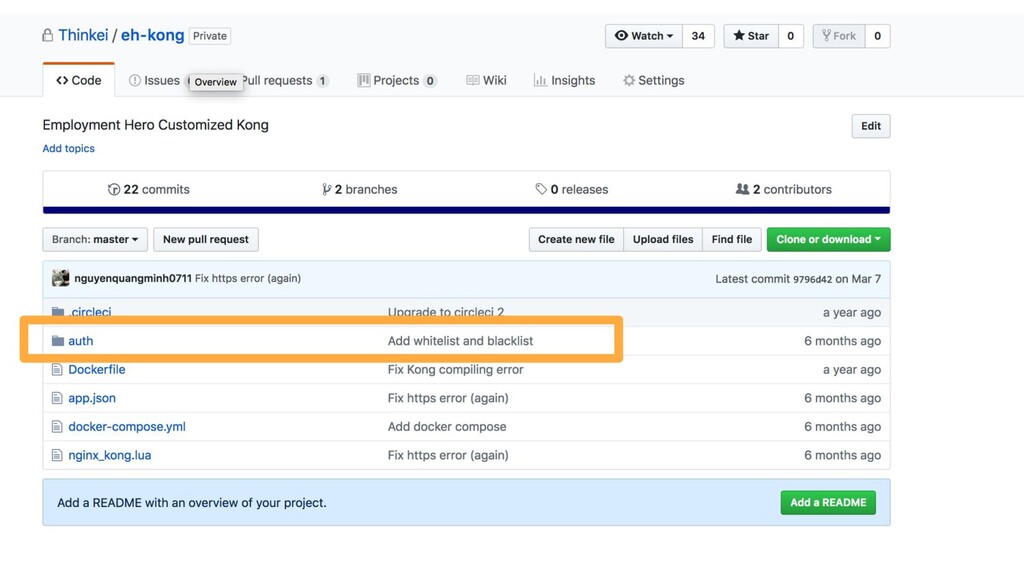Click the contributors people icon
The image size is (1024, 576).
[x=743, y=189]
